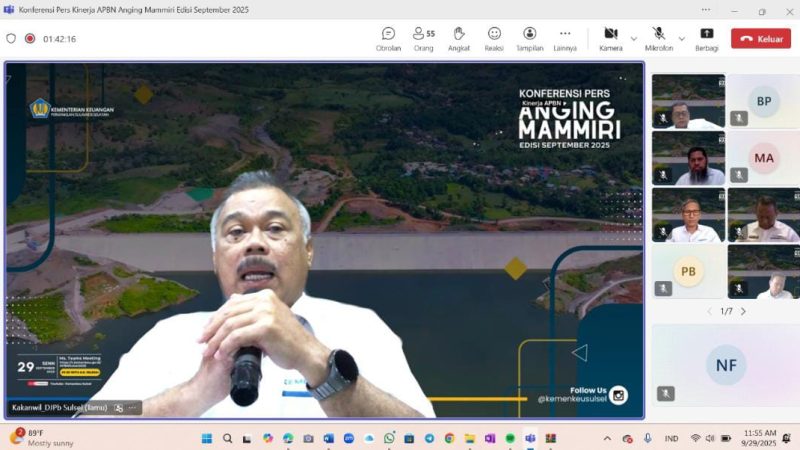Expand the Kamera options dropdown arrow
Screen dimensions: 800x450
[x=633, y=39]
